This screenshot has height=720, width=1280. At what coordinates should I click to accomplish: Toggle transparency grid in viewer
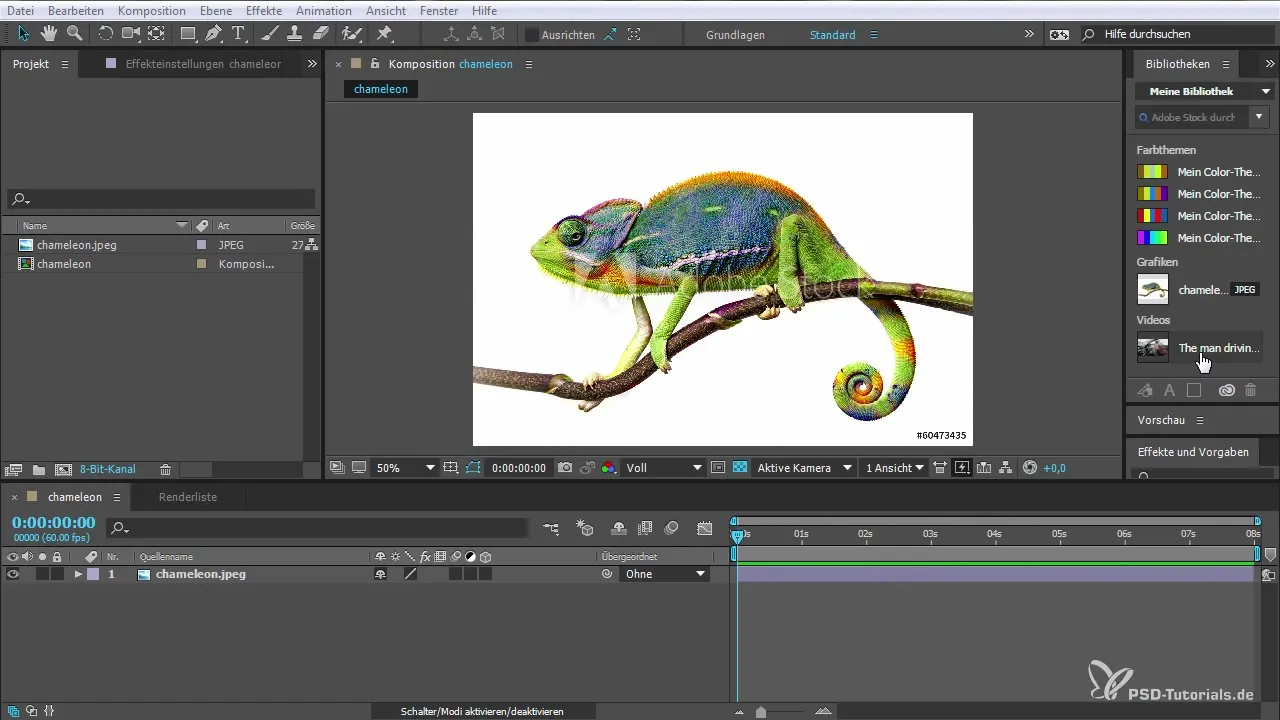740,468
